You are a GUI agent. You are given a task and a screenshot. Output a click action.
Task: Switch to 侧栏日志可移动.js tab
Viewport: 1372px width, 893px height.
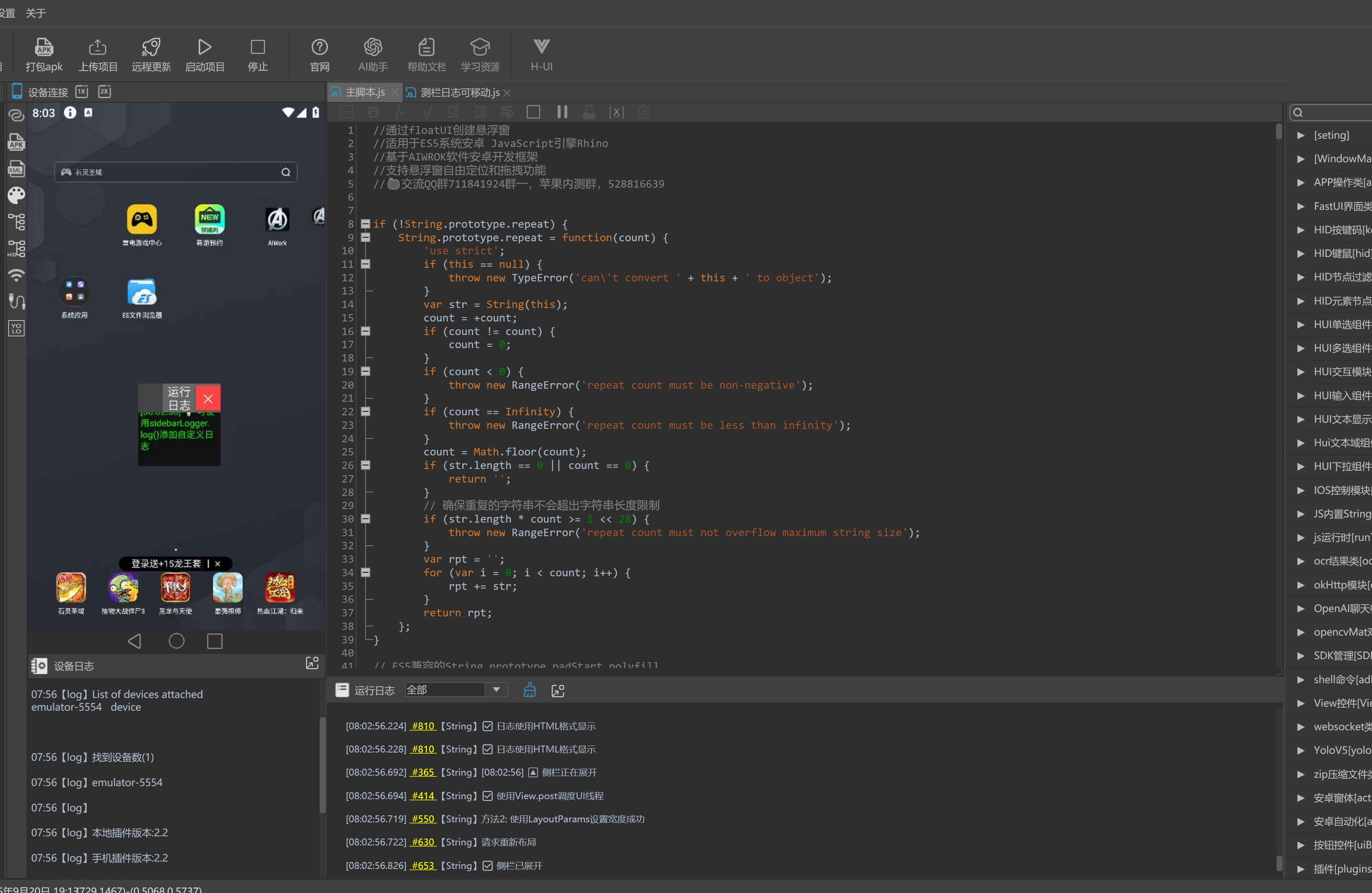pyautogui.click(x=460, y=92)
